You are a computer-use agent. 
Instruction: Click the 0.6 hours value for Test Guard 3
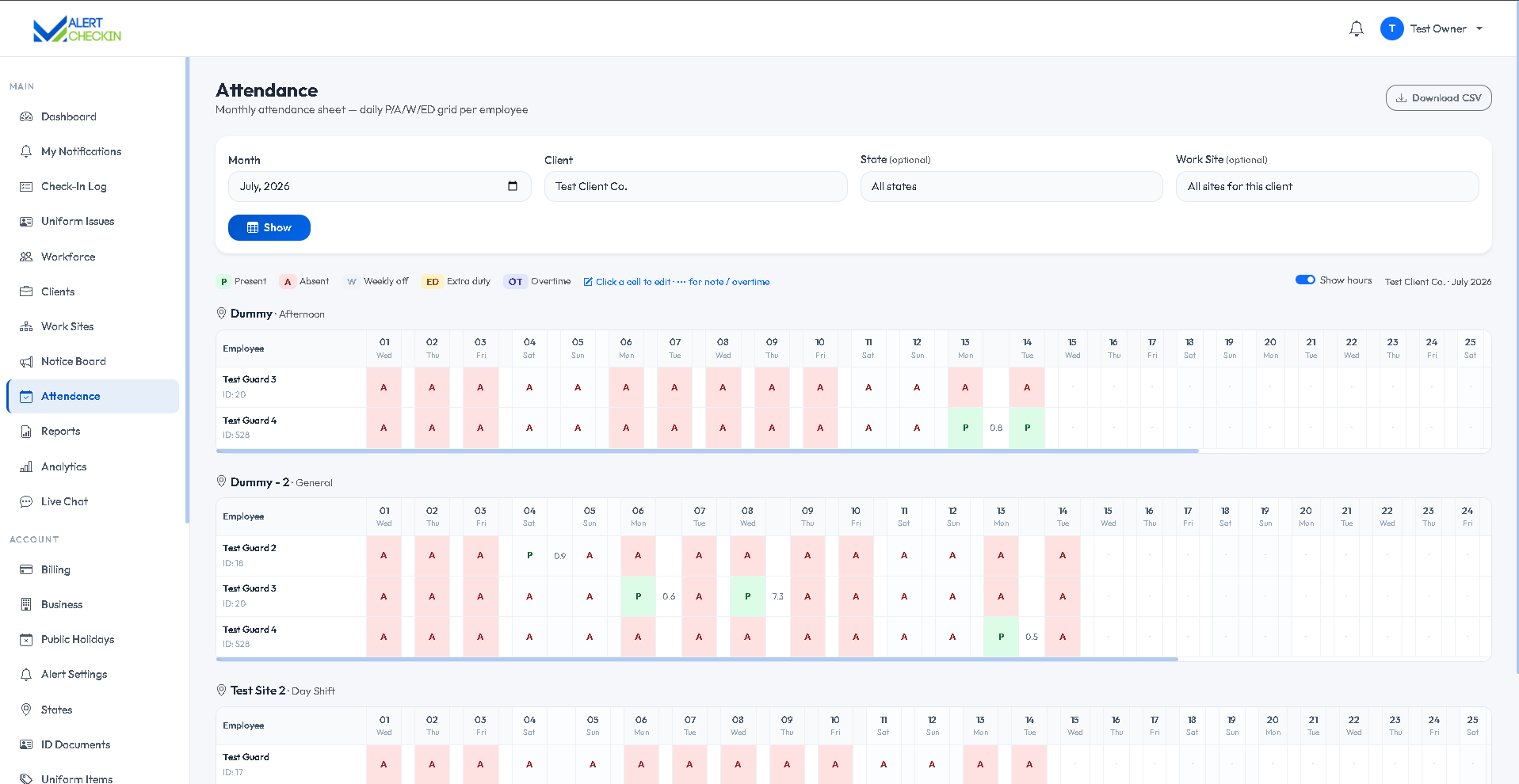tap(669, 596)
